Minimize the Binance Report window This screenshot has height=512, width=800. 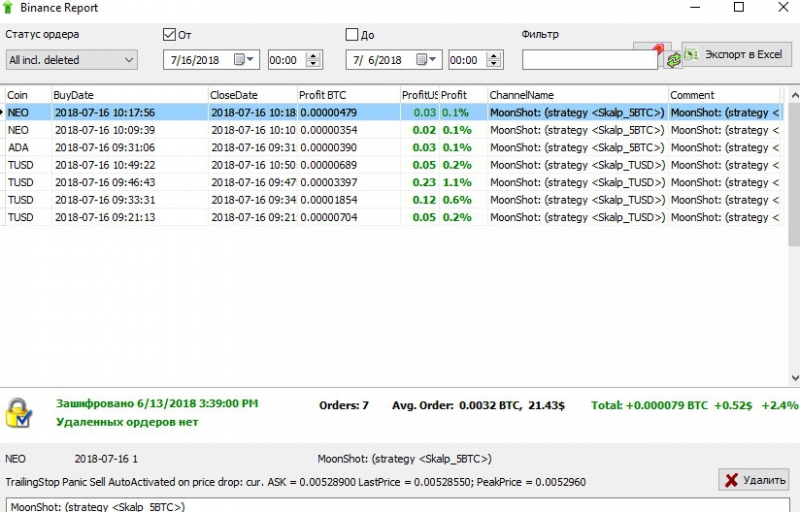click(695, 8)
